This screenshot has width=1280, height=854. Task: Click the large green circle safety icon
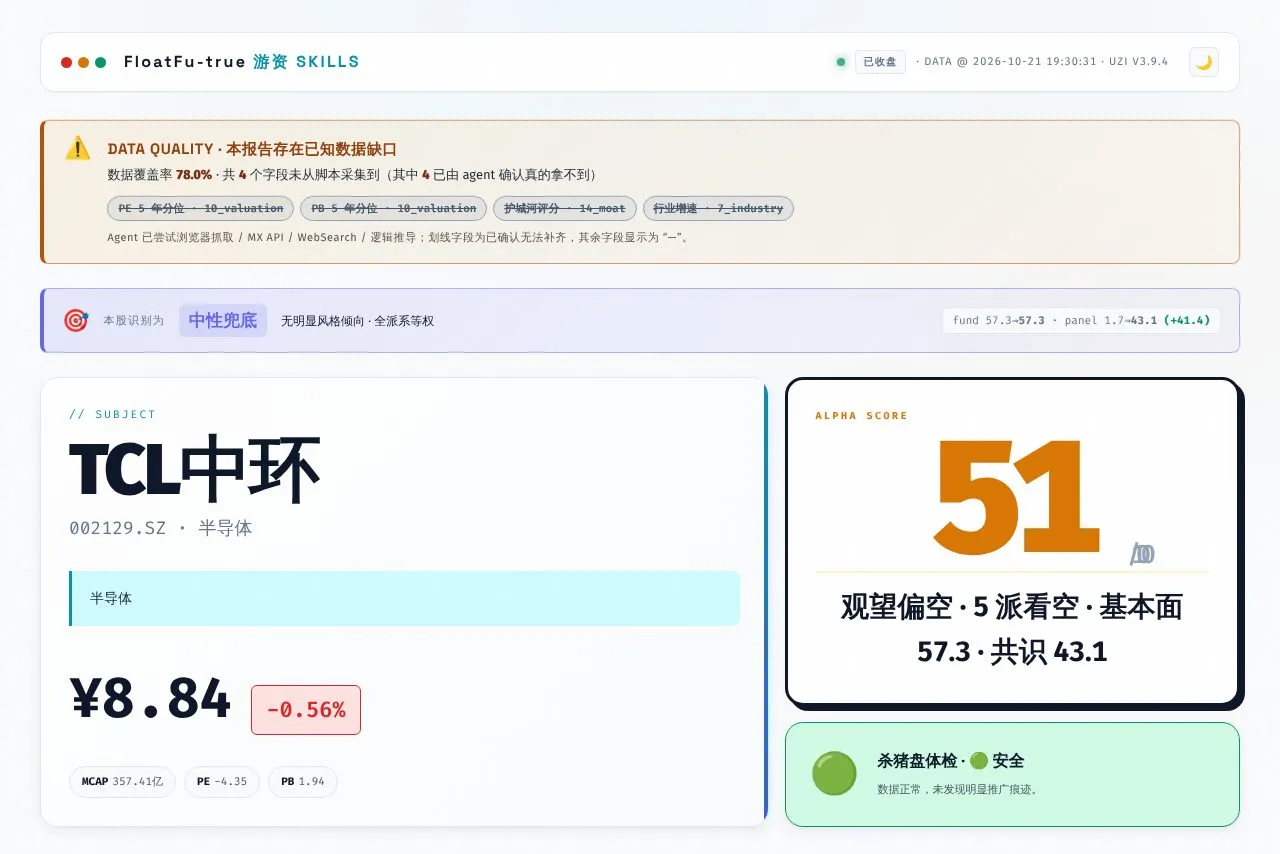click(x=834, y=774)
